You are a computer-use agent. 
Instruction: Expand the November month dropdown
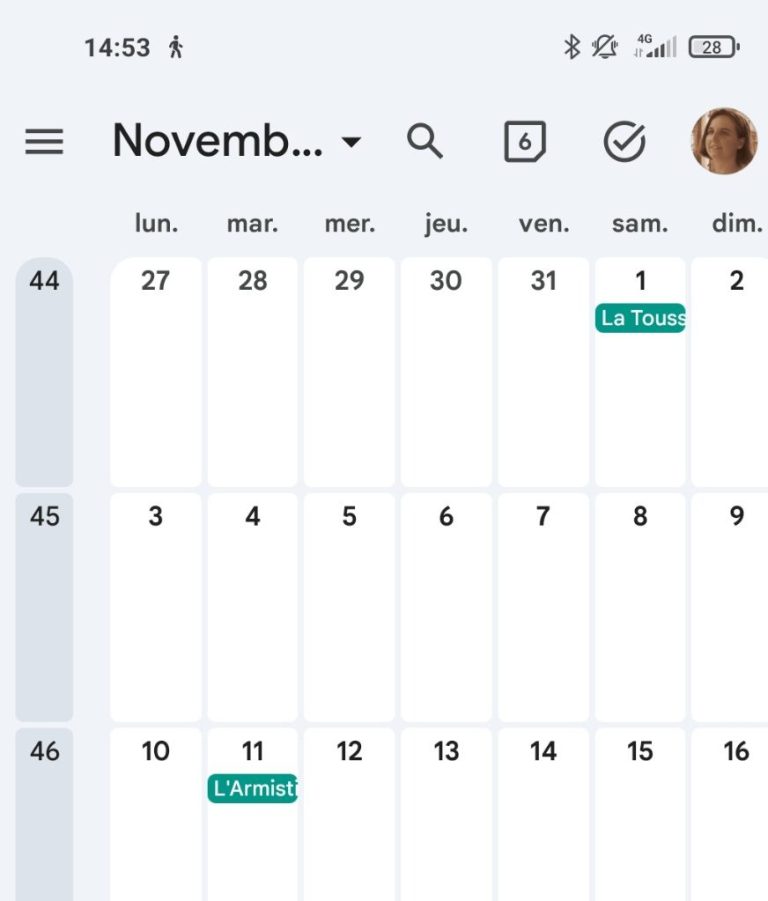tap(218, 142)
